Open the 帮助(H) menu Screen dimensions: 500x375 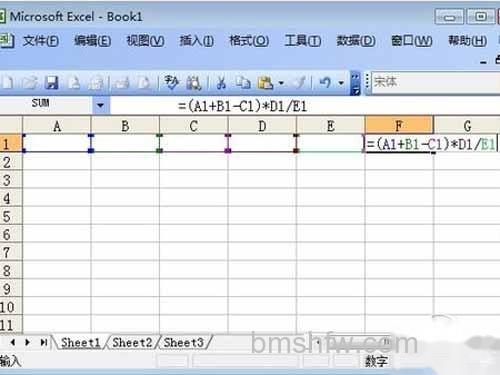click(x=467, y=41)
